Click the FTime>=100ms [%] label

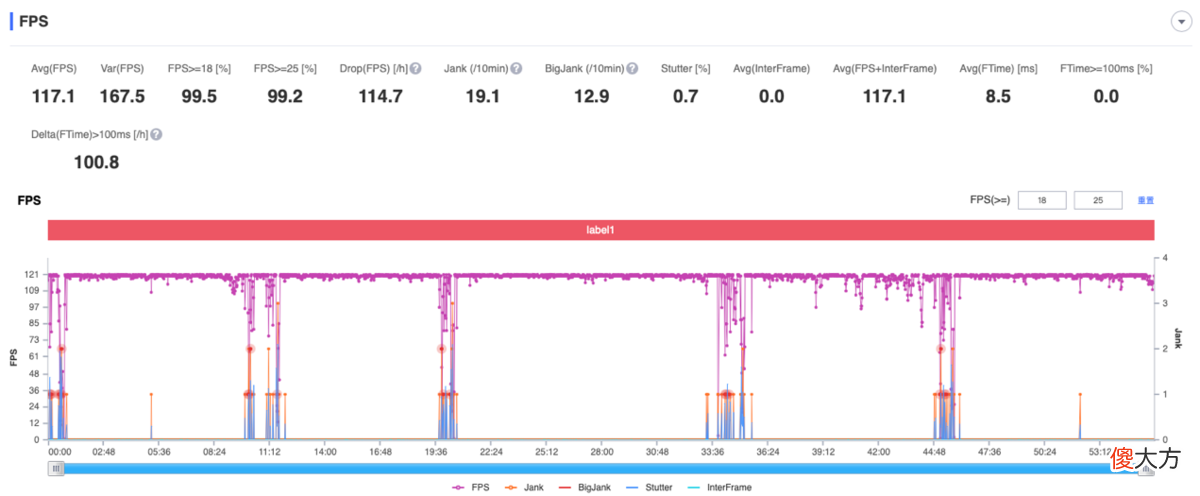pyautogui.click(x=1105, y=69)
